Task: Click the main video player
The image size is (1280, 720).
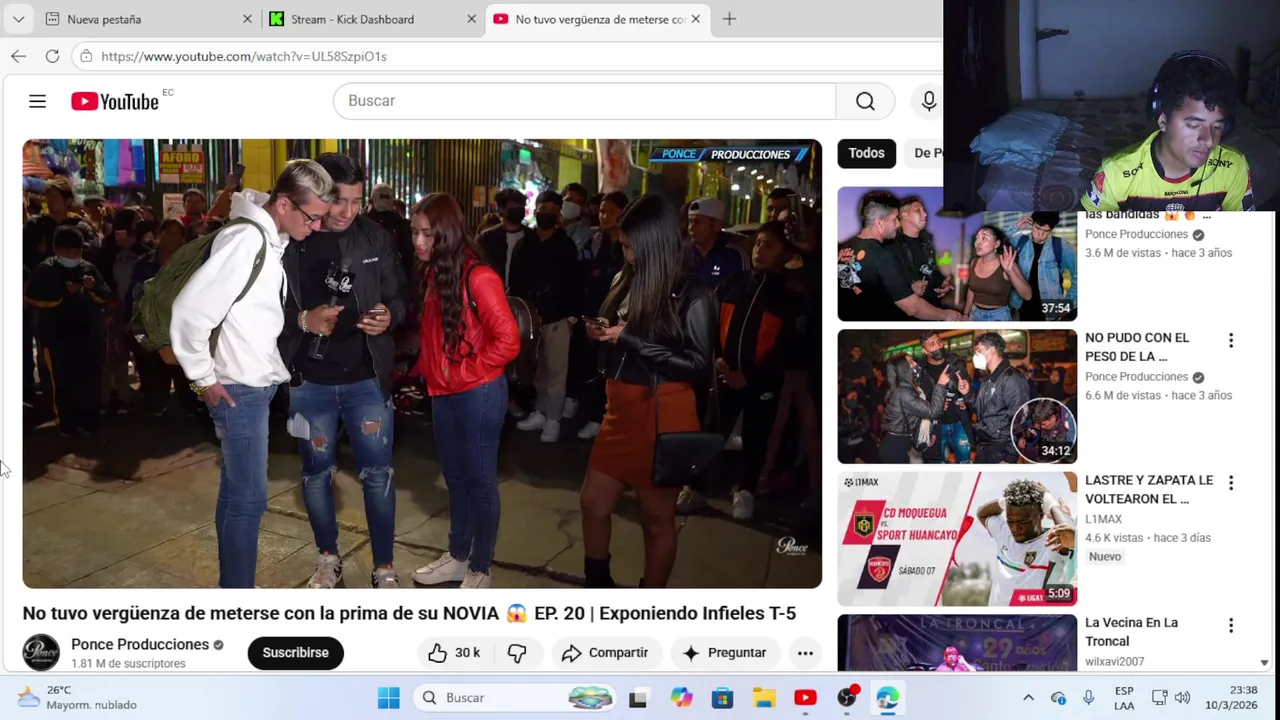Action: 422,364
